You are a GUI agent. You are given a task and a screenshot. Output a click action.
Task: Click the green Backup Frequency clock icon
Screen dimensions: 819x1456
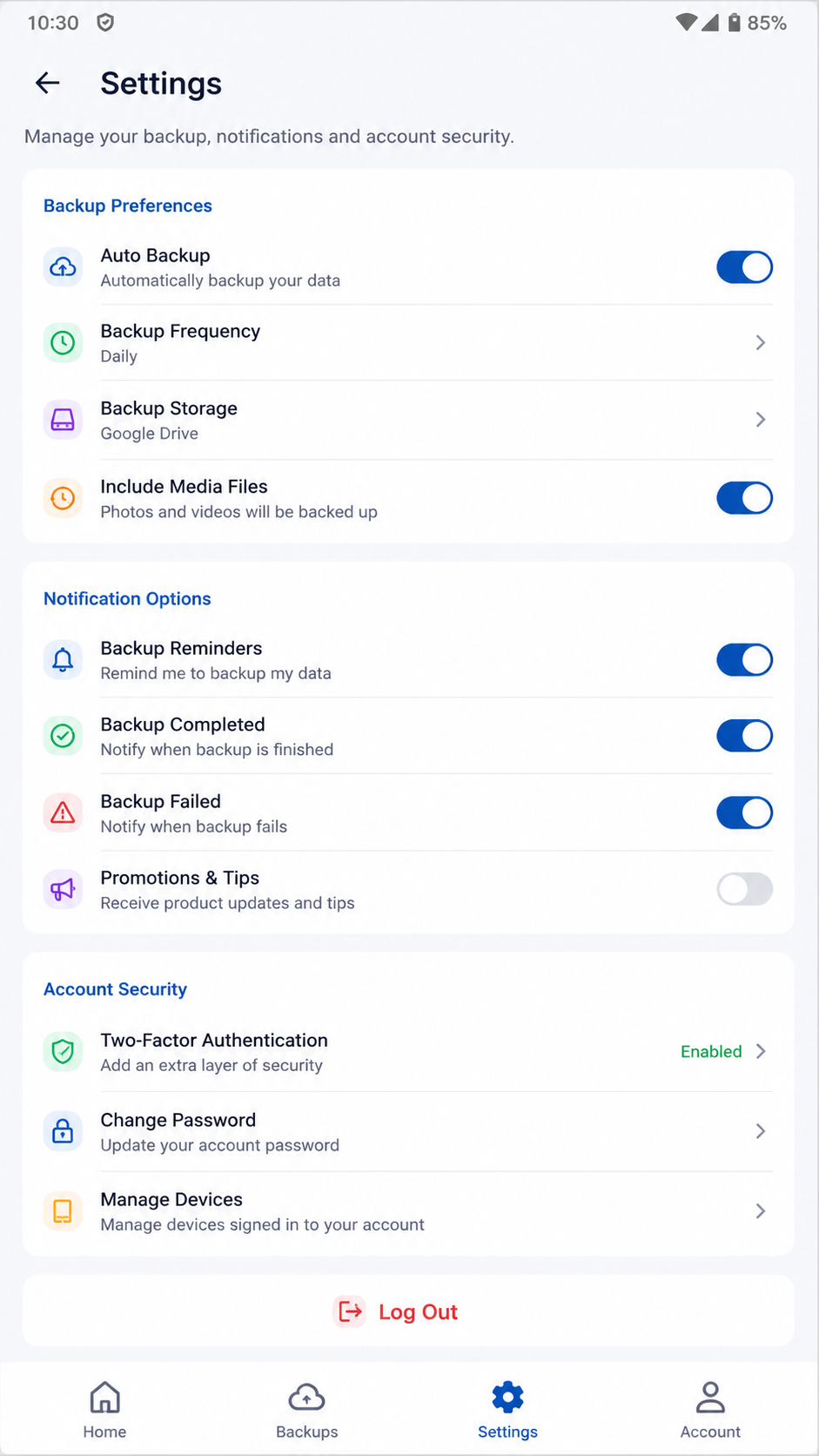[63, 343]
